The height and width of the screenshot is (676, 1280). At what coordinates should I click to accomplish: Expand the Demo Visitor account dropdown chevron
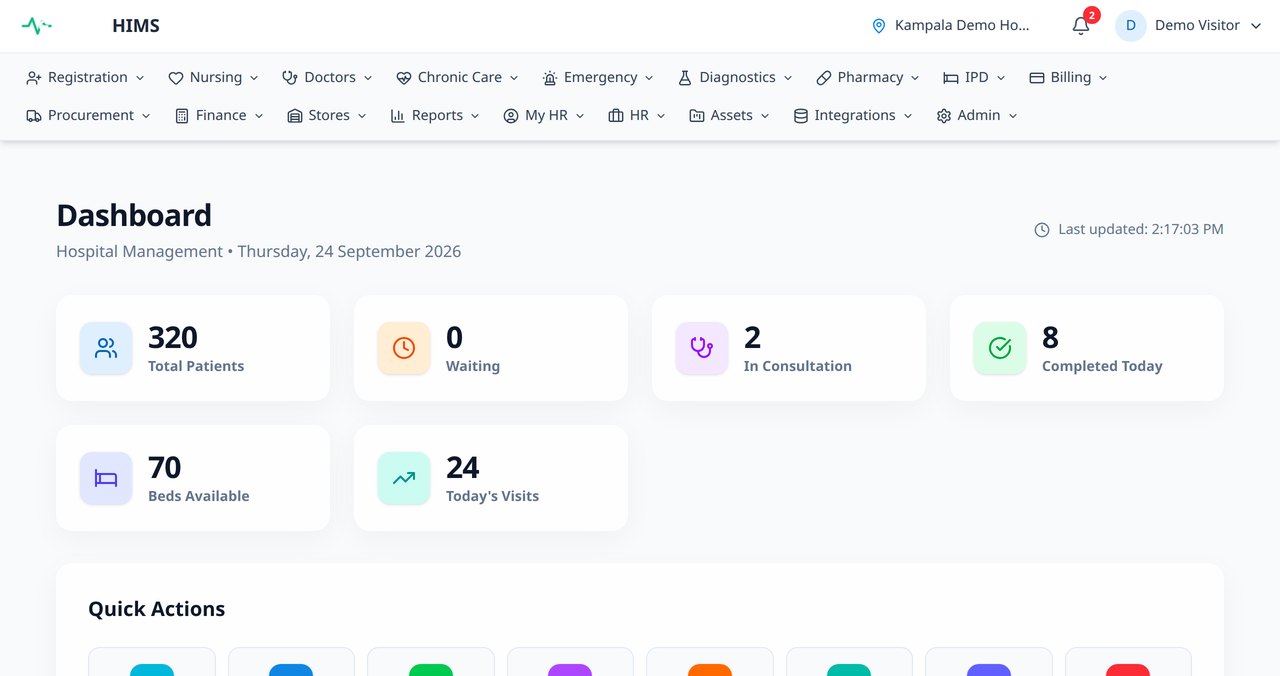1257,26
